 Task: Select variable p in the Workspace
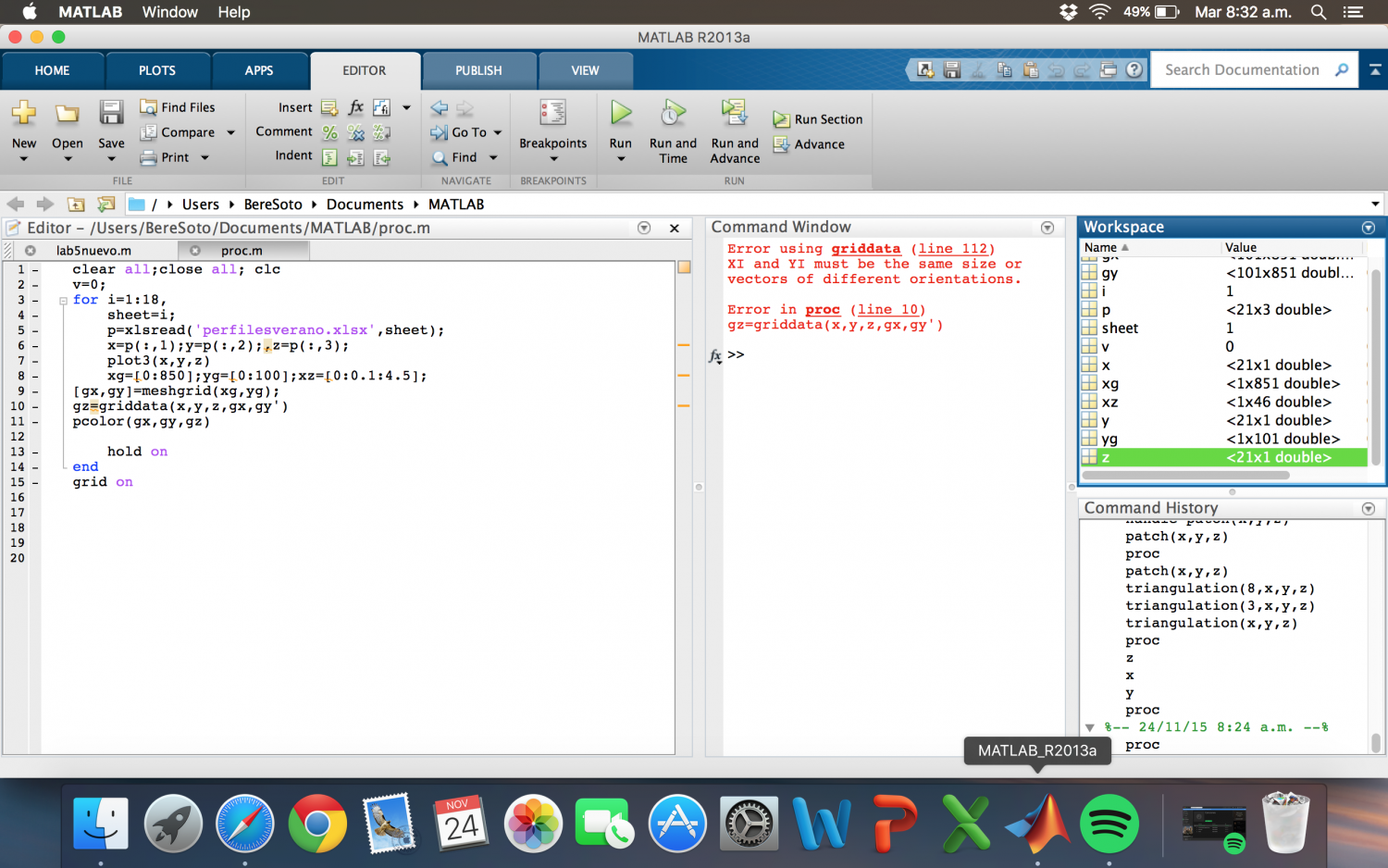(x=1223, y=310)
